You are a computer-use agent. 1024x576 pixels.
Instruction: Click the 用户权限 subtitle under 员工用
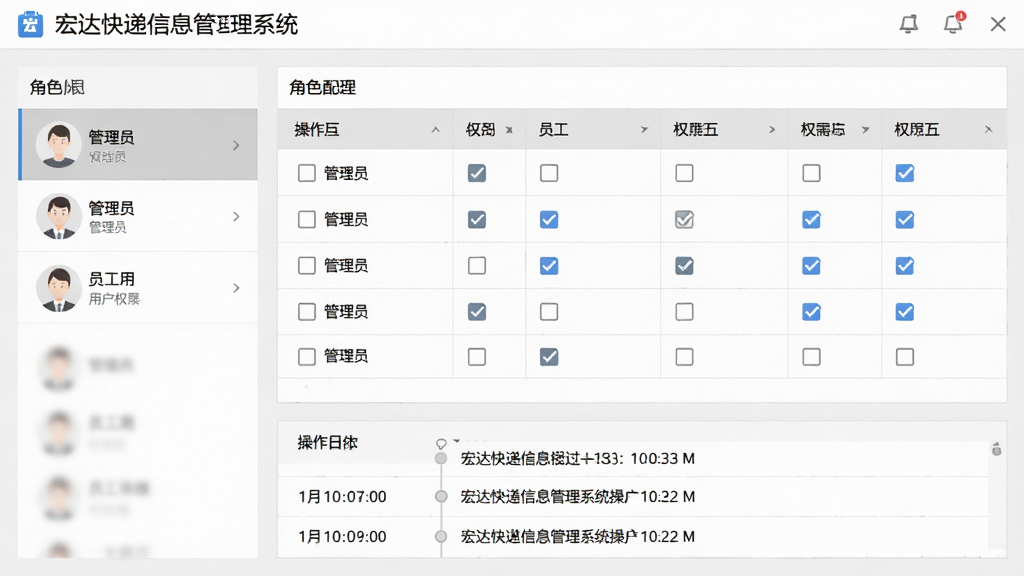pos(114,299)
